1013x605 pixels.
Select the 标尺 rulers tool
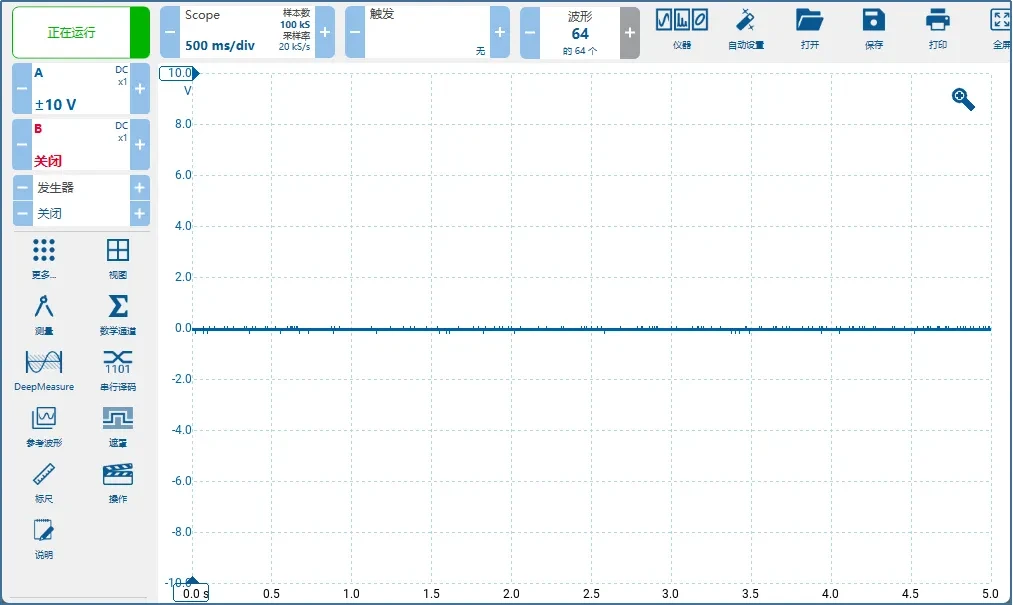pyautogui.click(x=43, y=481)
